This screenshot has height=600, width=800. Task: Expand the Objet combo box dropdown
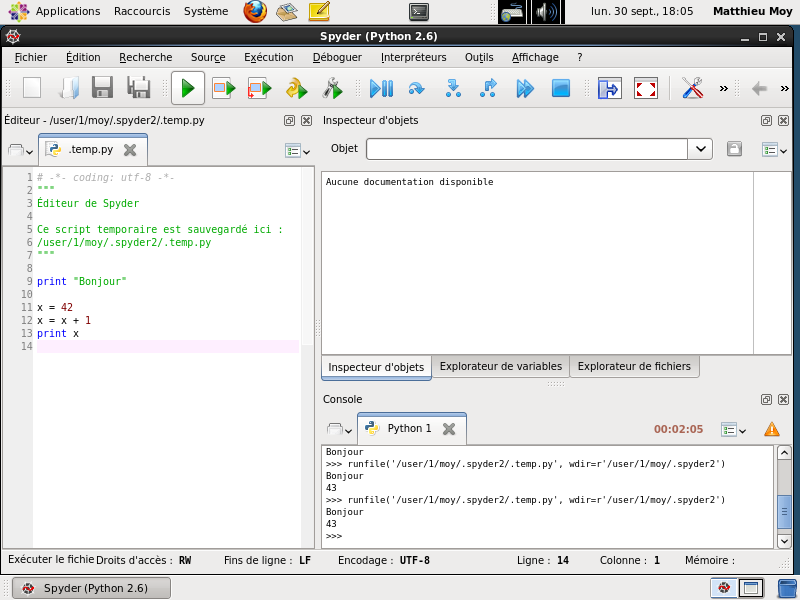click(x=701, y=149)
